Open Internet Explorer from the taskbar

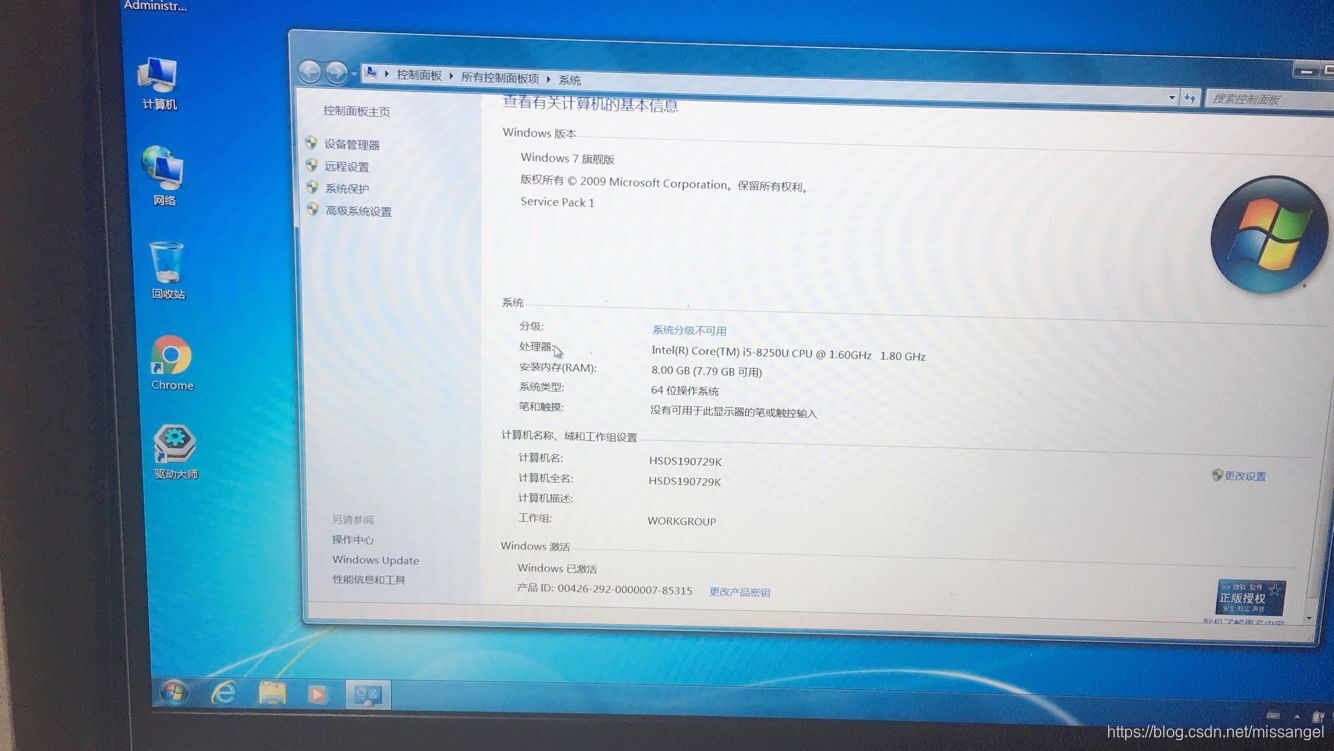point(222,692)
